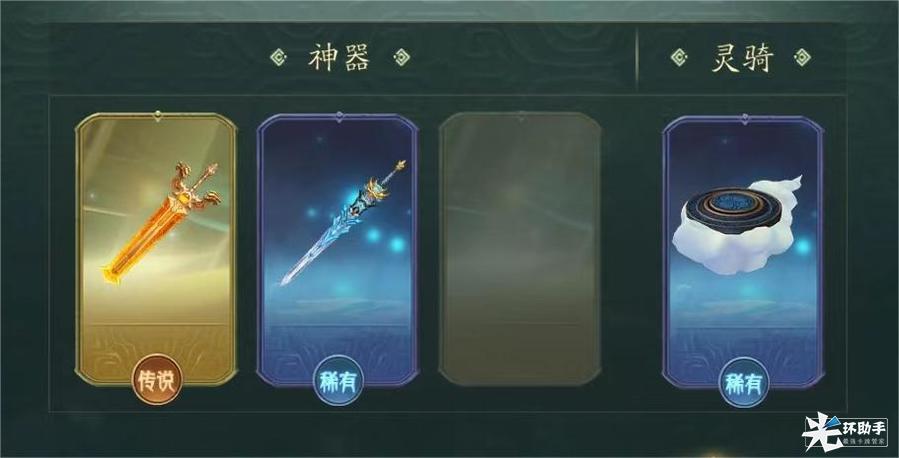Click the top pin of the legendary card
The height and width of the screenshot is (458, 899).
point(157,117)
